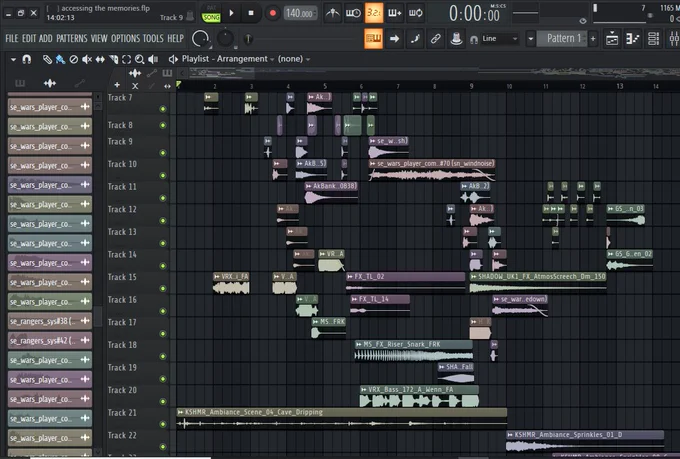The height and width of the screenshot is (459, 680).
Task: Toggle the playlist magnet snap icon
Action: tap(26, 59)
